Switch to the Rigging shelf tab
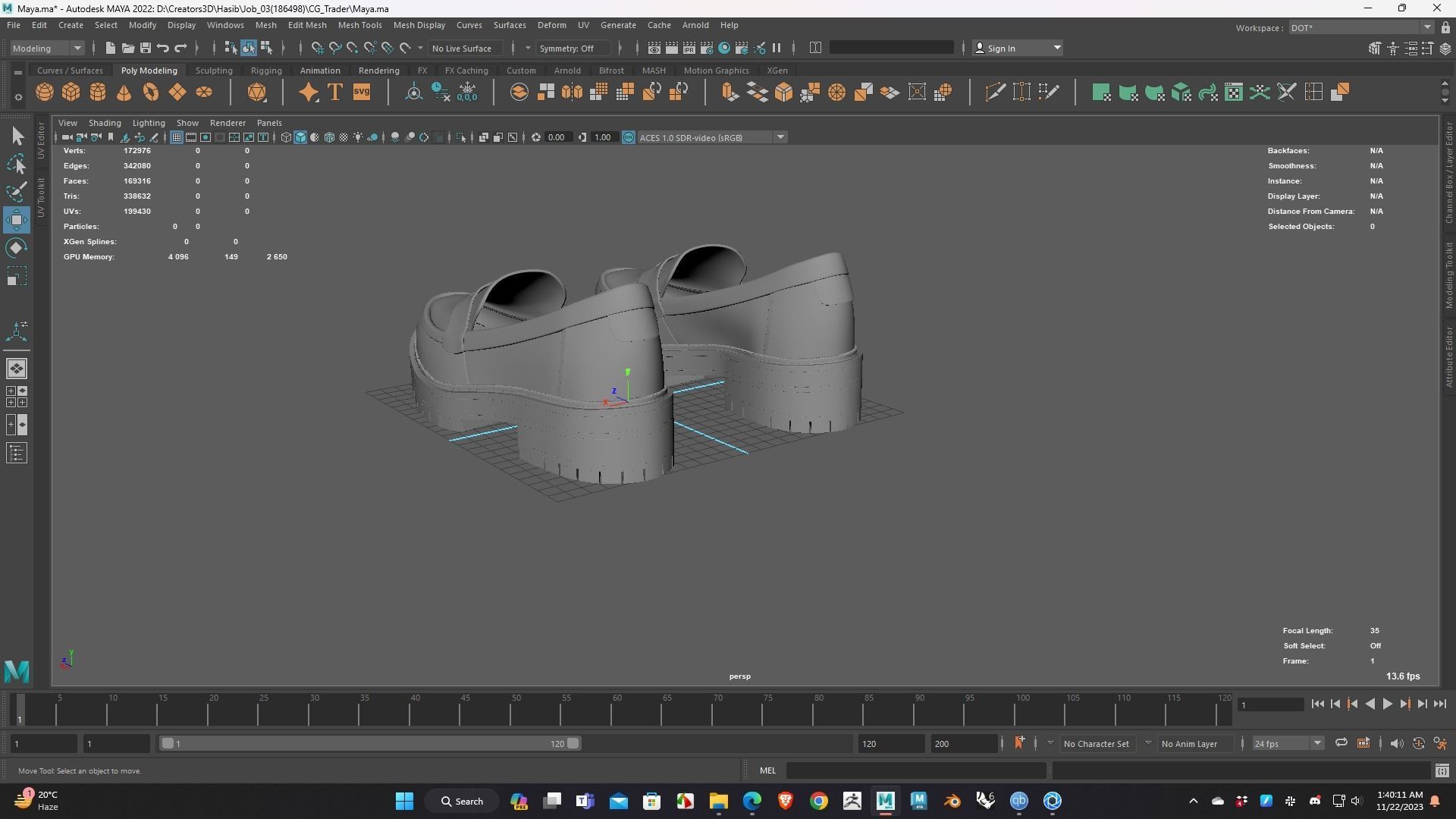 266,71
